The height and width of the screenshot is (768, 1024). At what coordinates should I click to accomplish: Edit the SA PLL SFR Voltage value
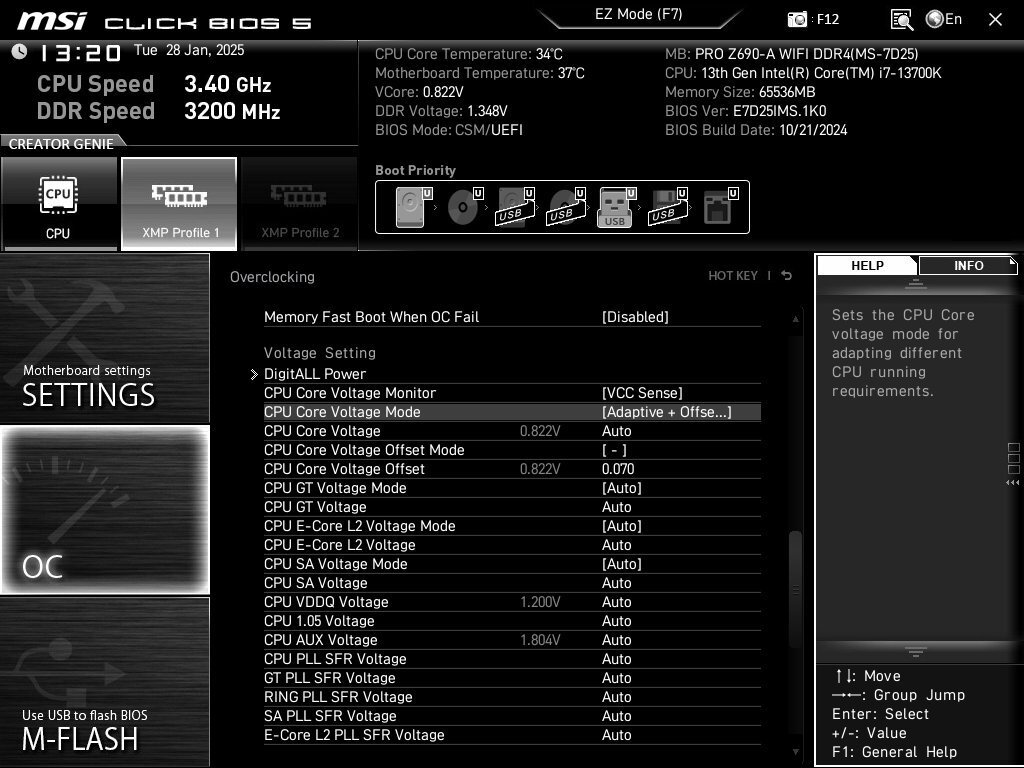click(x=616, y=715)
